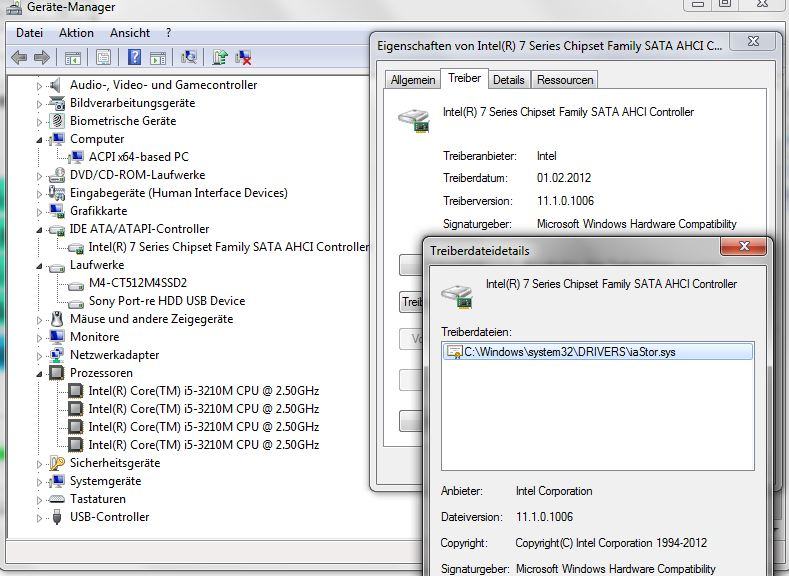
Task: Select the iaStor.sys driver file entry
Action: tap(598, 352)
